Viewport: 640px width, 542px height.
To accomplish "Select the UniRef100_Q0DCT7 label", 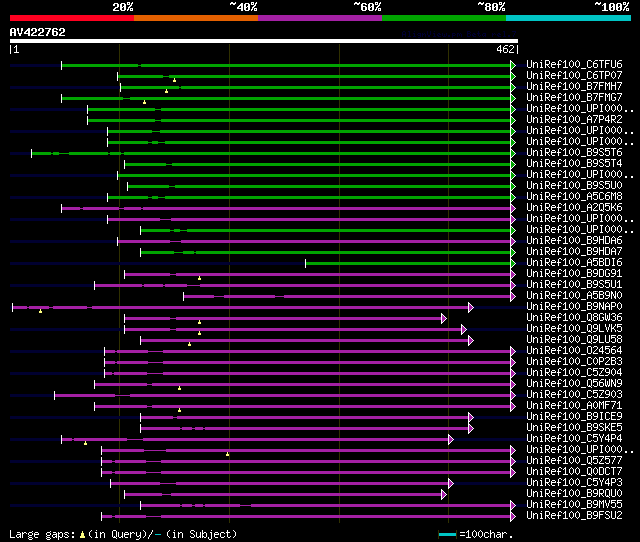I will point(574,472).
